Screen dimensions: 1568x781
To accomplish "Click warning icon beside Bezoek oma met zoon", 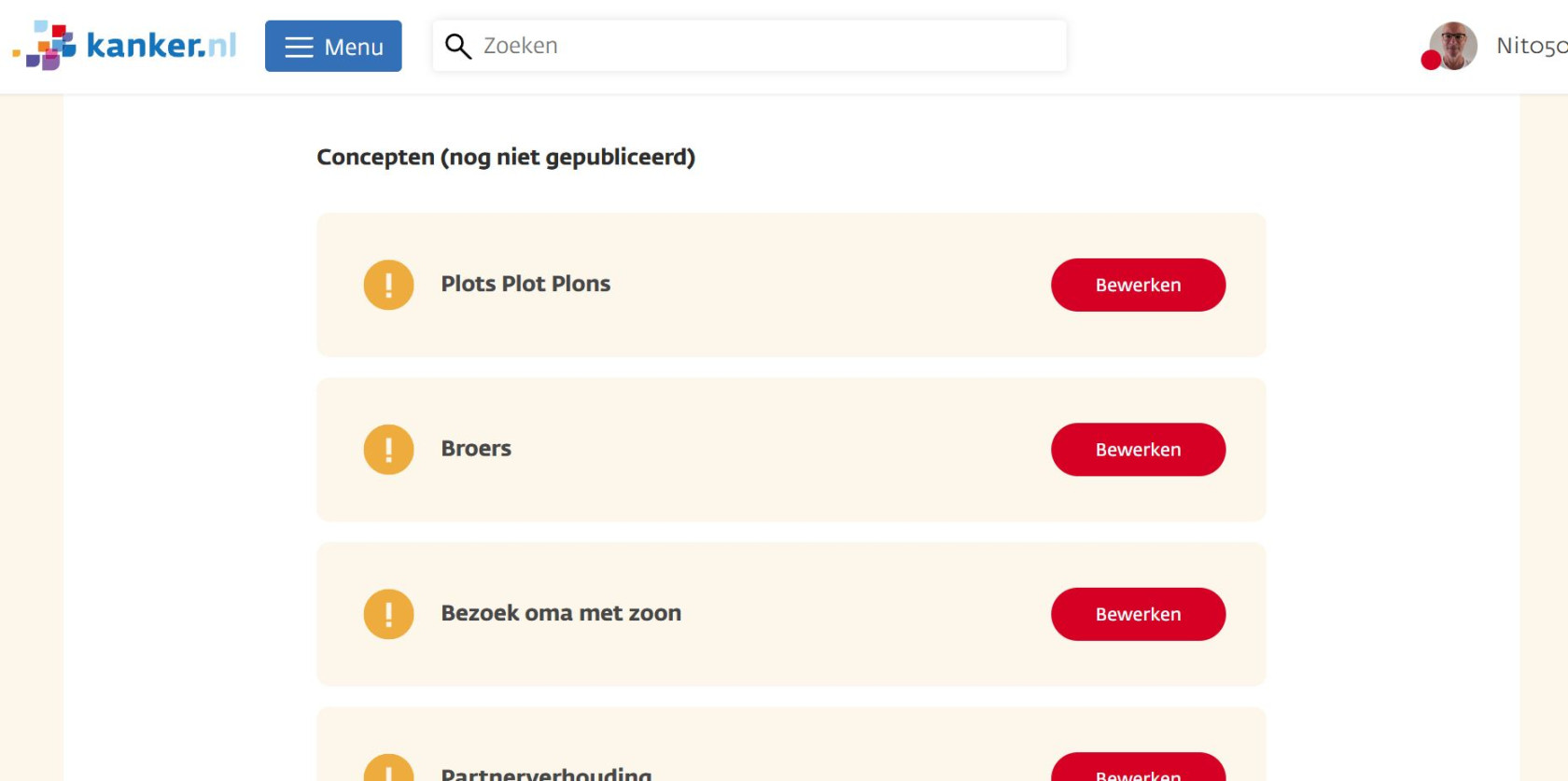I will click(x=388, y=614).
